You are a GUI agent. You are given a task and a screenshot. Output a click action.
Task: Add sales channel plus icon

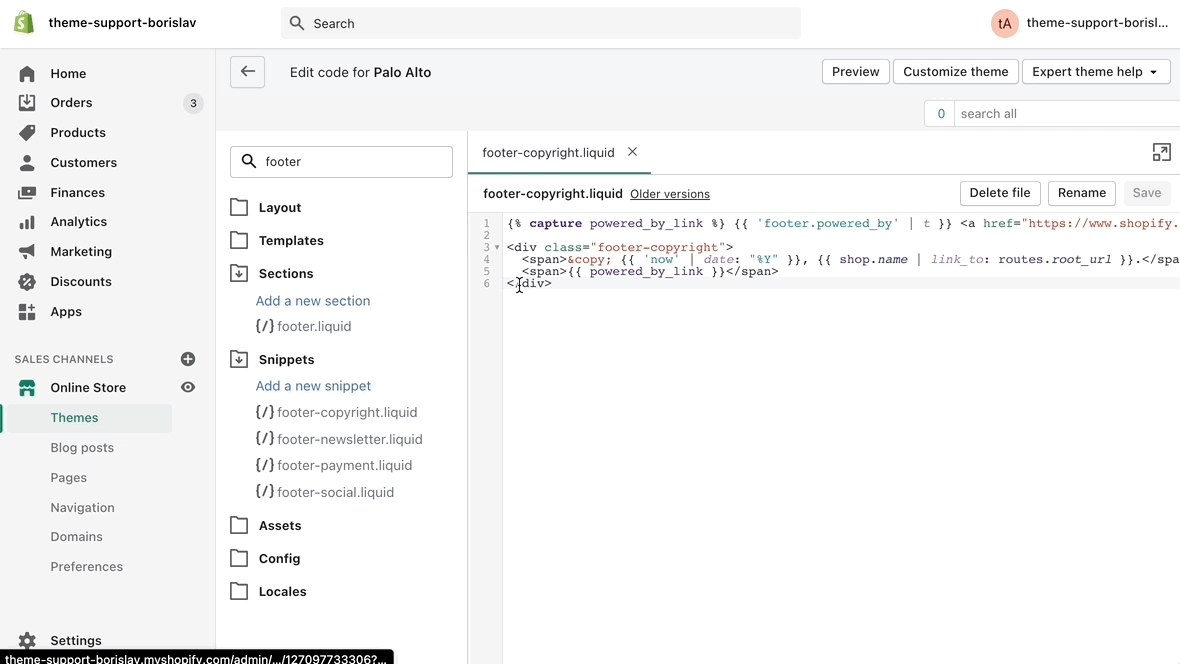[x=188, y=359]
